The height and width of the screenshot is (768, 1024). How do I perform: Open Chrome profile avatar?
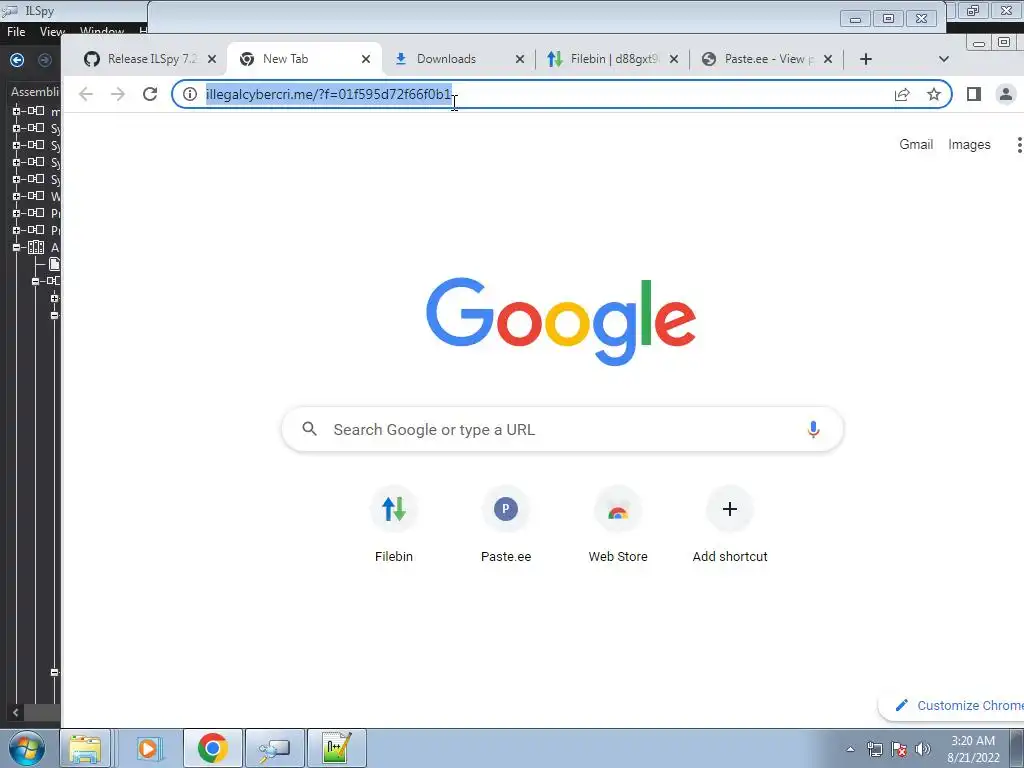(1006, 94)
